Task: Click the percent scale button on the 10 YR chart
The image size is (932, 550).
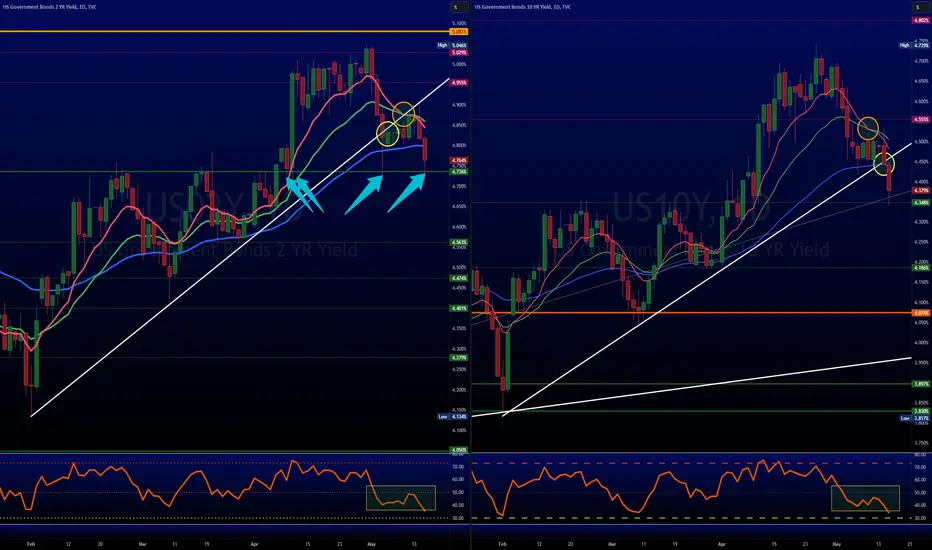Action: coord(920,7)
